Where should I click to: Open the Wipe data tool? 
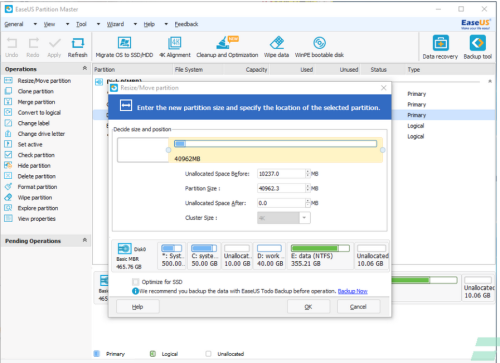276,47
